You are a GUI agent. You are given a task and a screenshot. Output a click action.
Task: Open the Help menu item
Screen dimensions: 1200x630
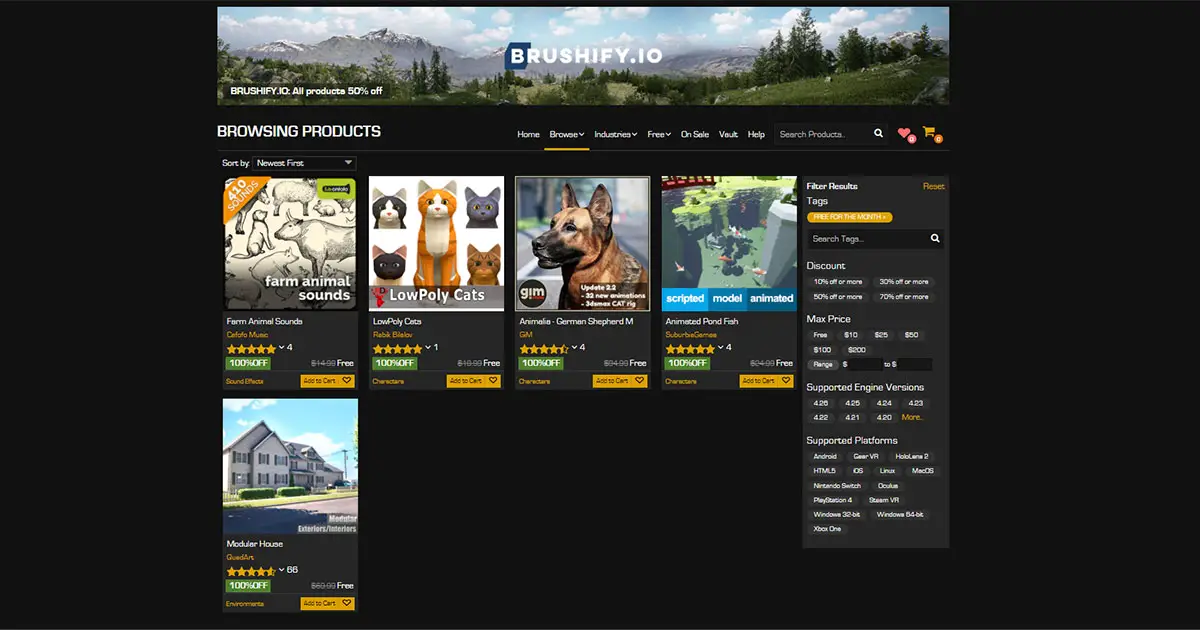[x=756, y=134]
